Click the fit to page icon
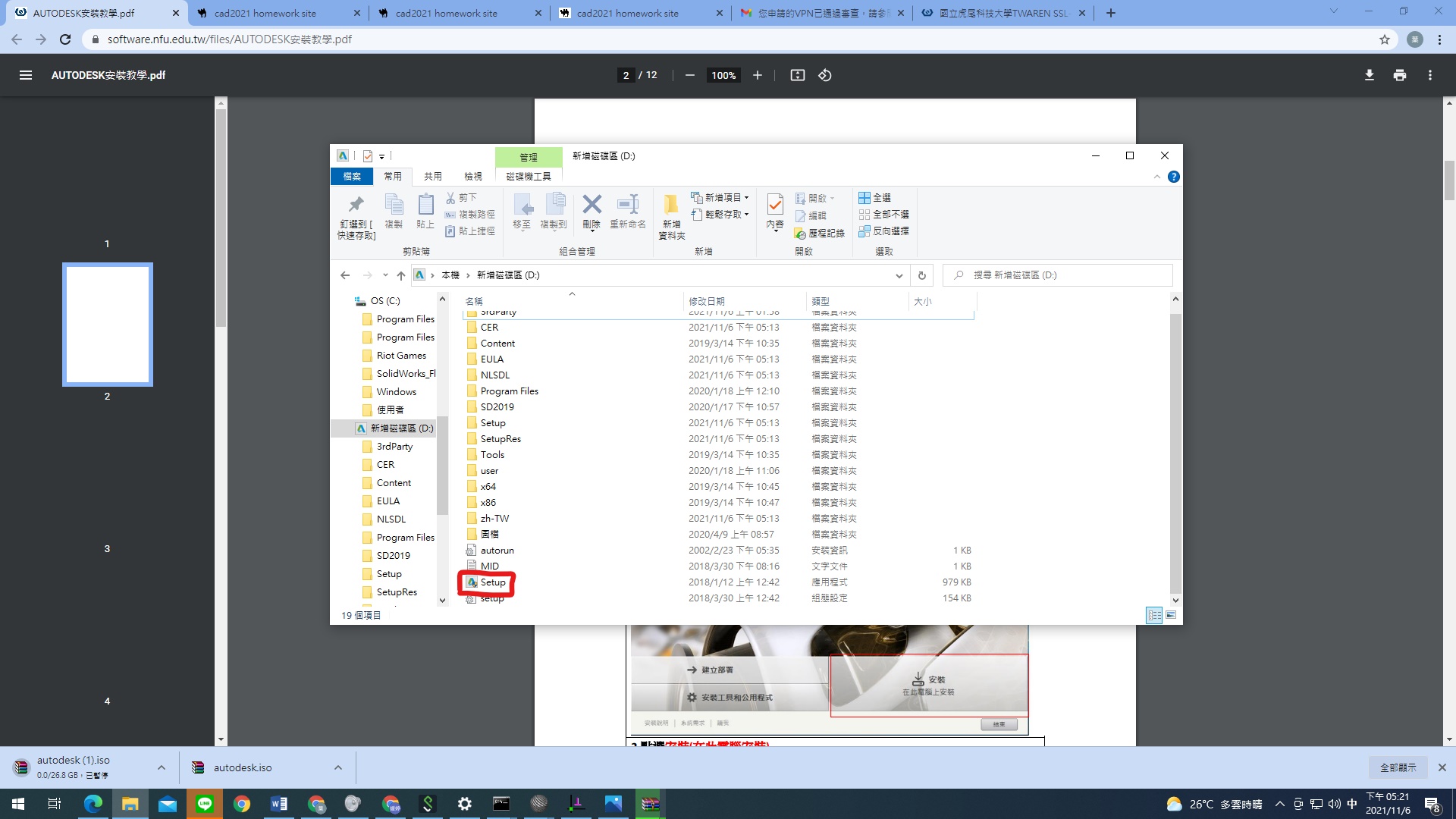1456x819 pixels. click(797, 75)
